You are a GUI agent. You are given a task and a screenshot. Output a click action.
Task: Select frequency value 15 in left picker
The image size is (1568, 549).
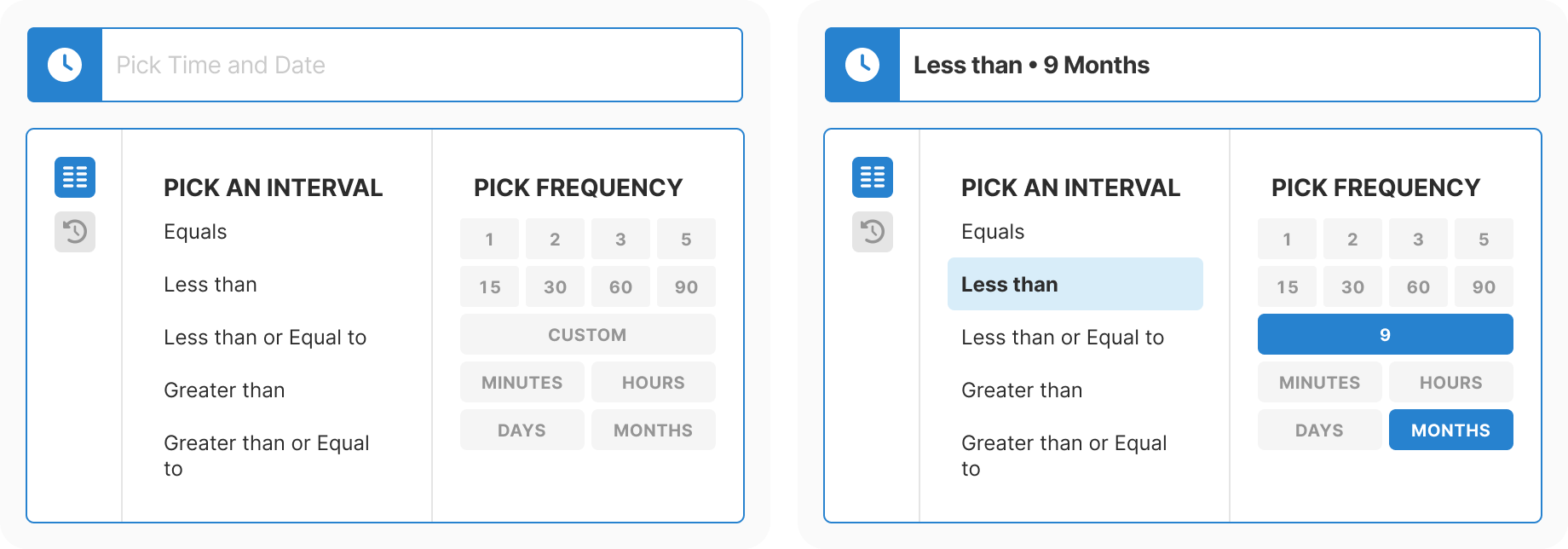click(x=489, y=286)
